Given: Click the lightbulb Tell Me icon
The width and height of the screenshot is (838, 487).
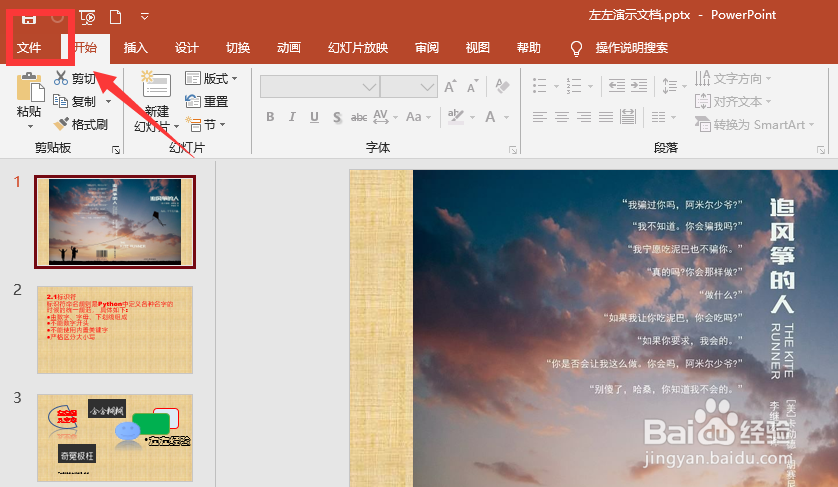Looking at the screenshot, I should point(576,49).
